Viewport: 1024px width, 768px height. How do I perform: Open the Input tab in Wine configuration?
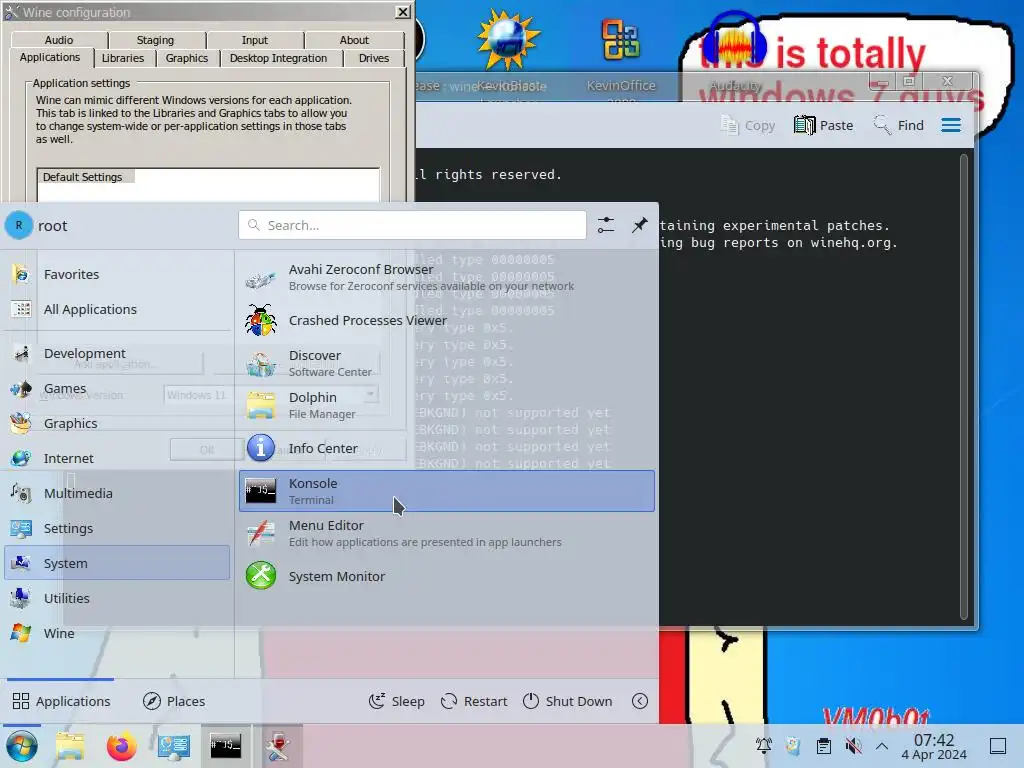click(255, 40)
